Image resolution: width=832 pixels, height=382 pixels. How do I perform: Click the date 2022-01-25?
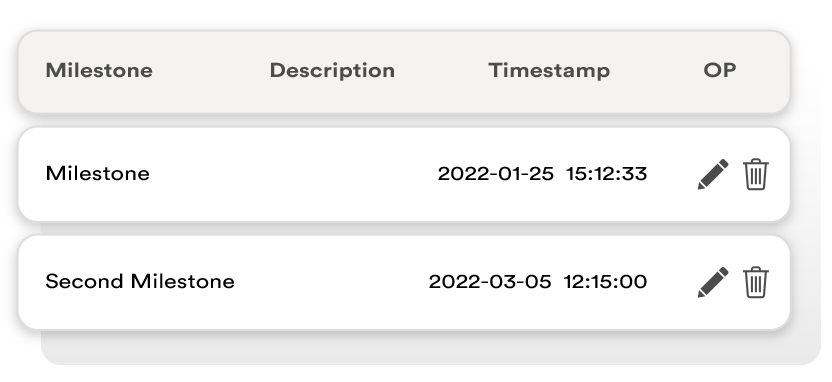(x=496, y=173)
